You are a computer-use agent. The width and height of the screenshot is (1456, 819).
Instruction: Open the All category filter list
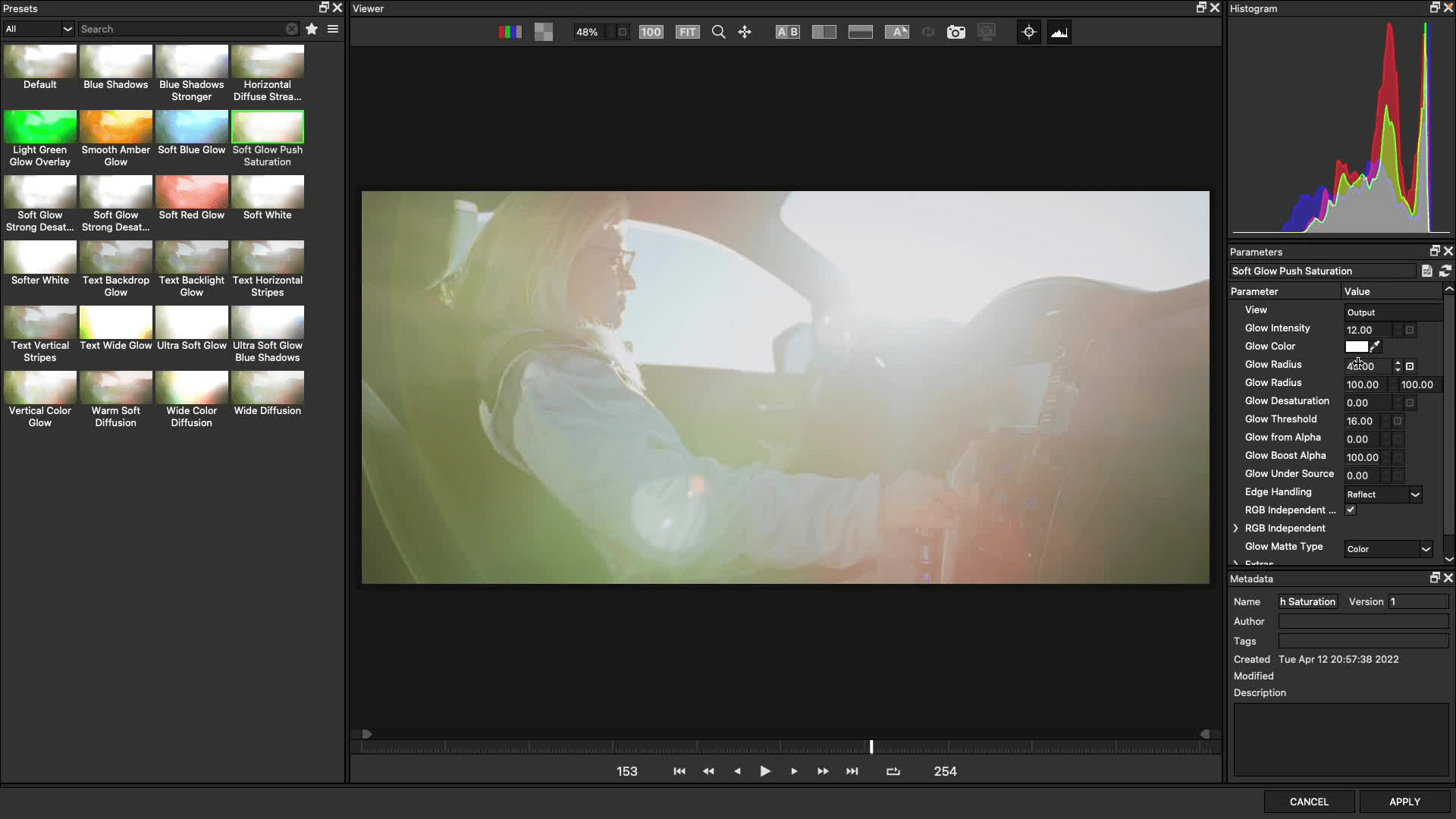click(x=38, y=29)
